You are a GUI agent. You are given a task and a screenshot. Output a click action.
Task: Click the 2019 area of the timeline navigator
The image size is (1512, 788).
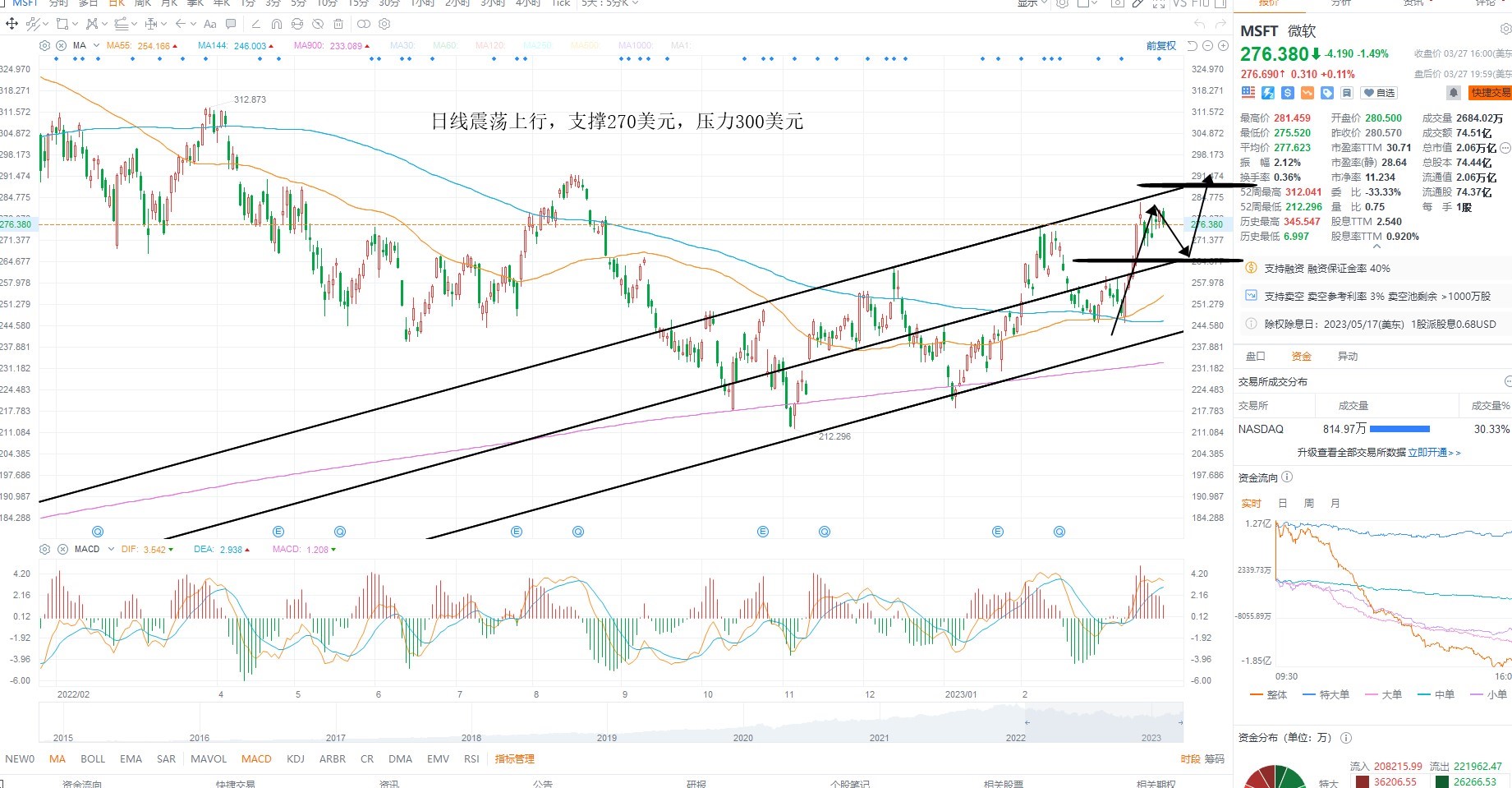tap(607, 737)
